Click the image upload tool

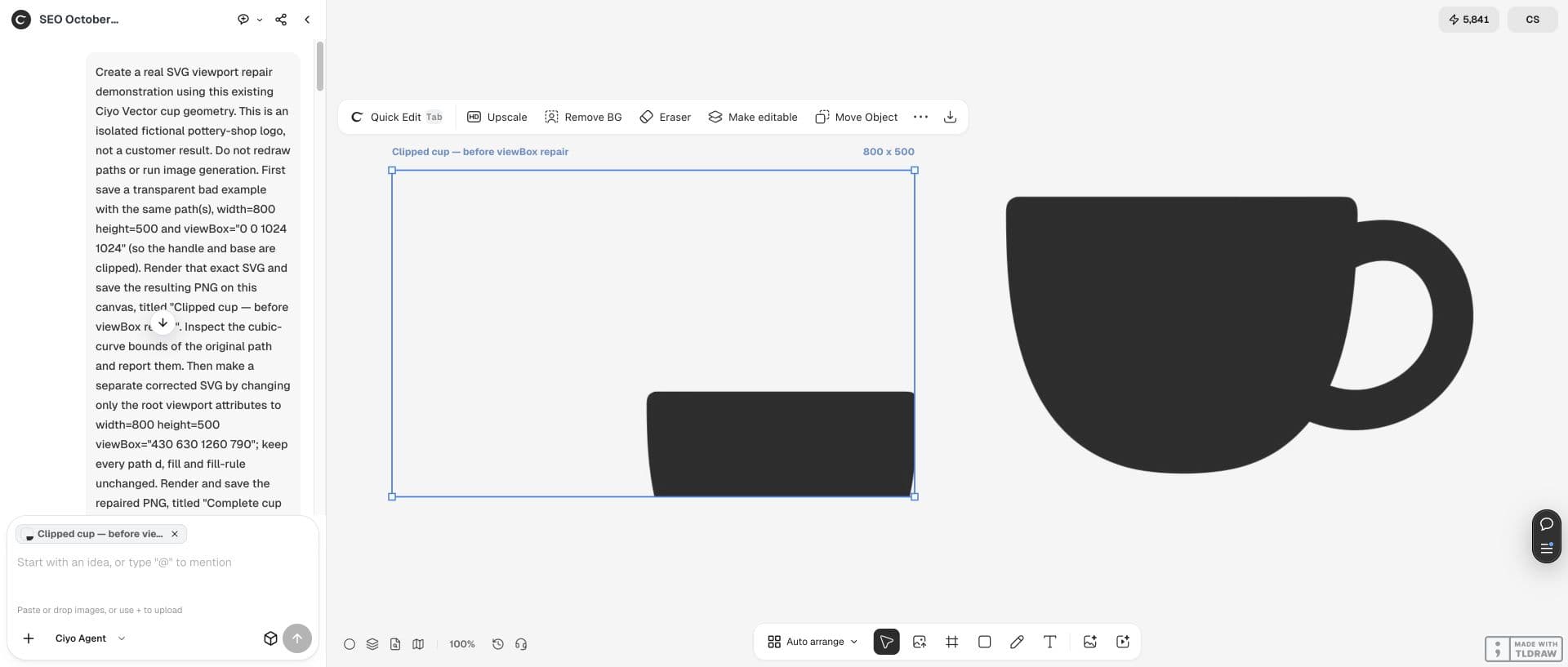click(920, 642)
